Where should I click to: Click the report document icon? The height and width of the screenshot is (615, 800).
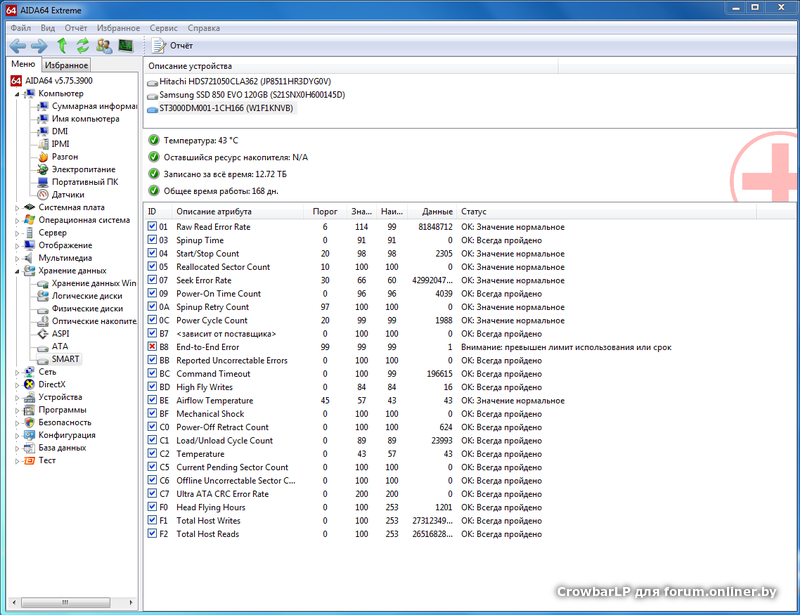tap(159, 46)
